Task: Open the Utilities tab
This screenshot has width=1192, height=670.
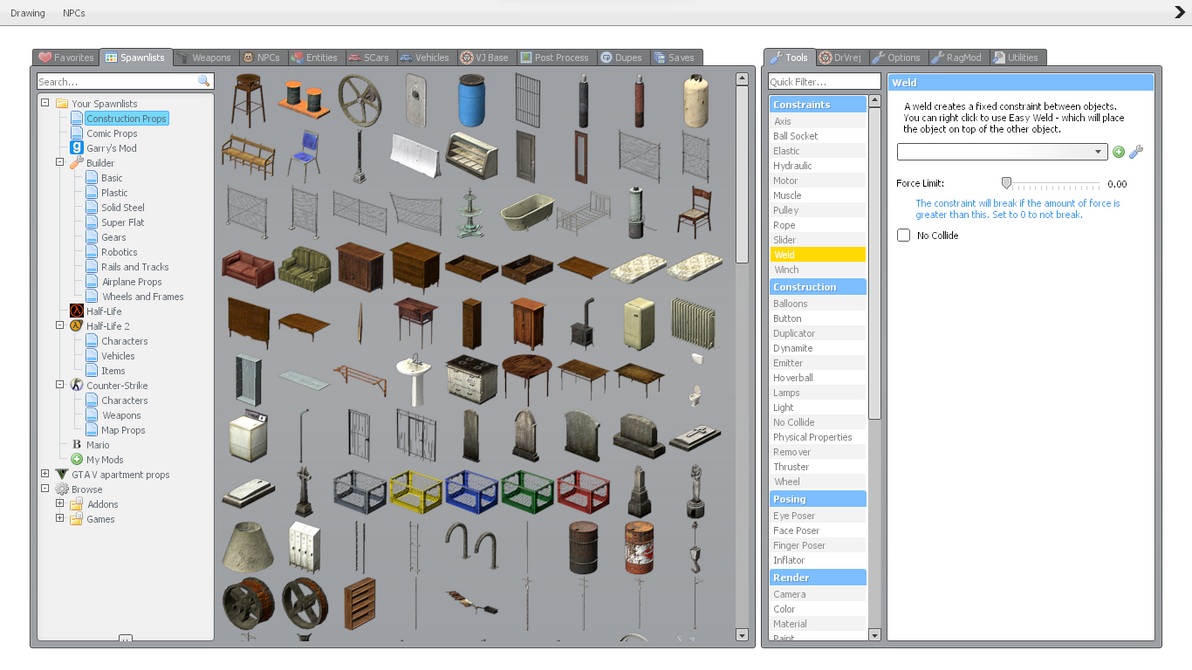Action: pos(1016,58)
